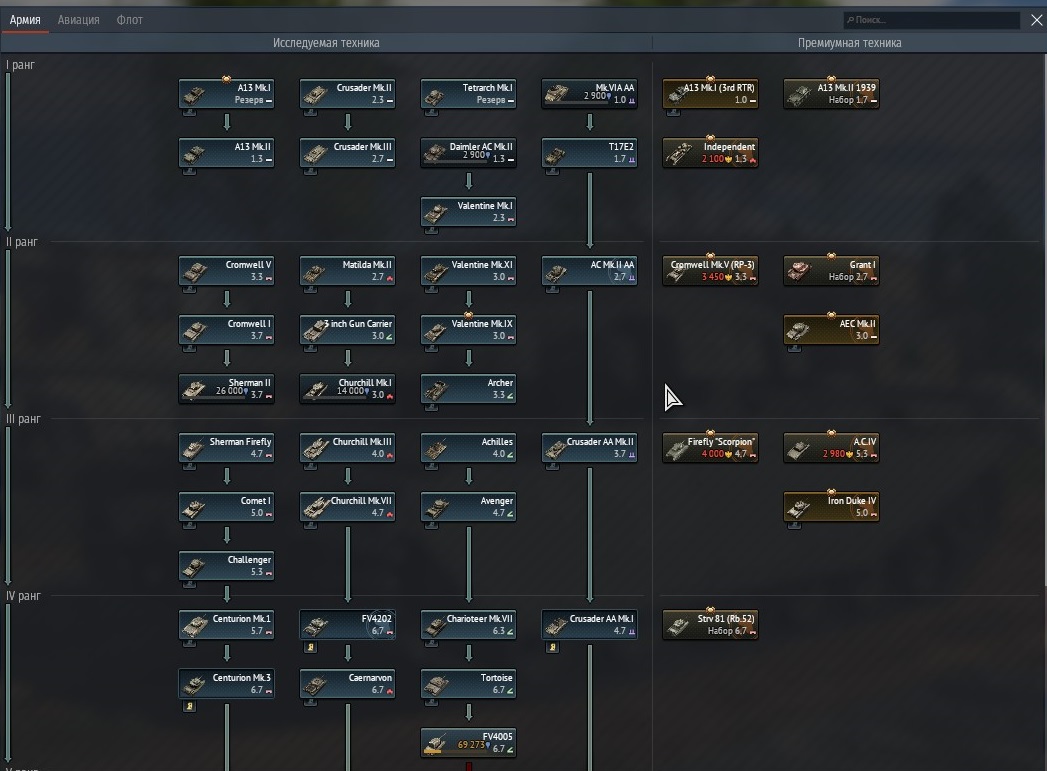Choose the Crusader Mk.II vehicle
Image resolution: width=1047 pixels, height=771 pixels.
pyautogui.click(x=347, y=94)
